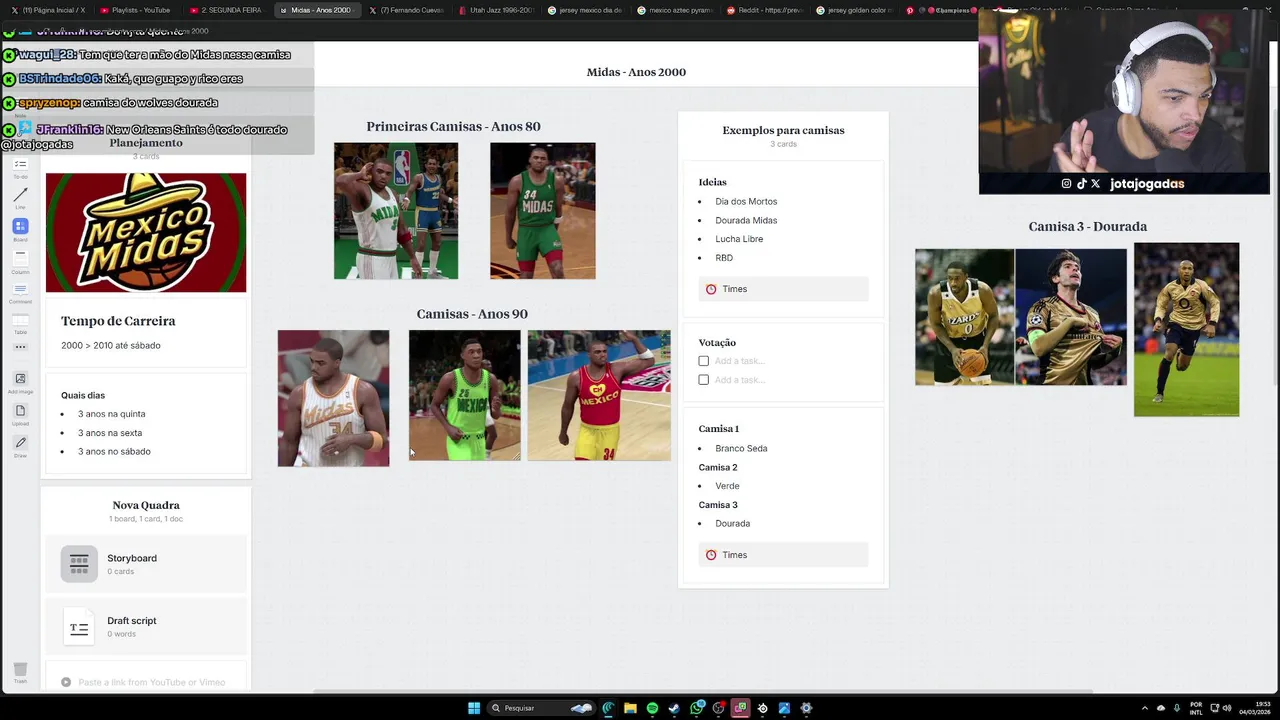1280x720 pixels.
Task: Click the Camisas - Anos 90 heading
Action: [472, 314]
